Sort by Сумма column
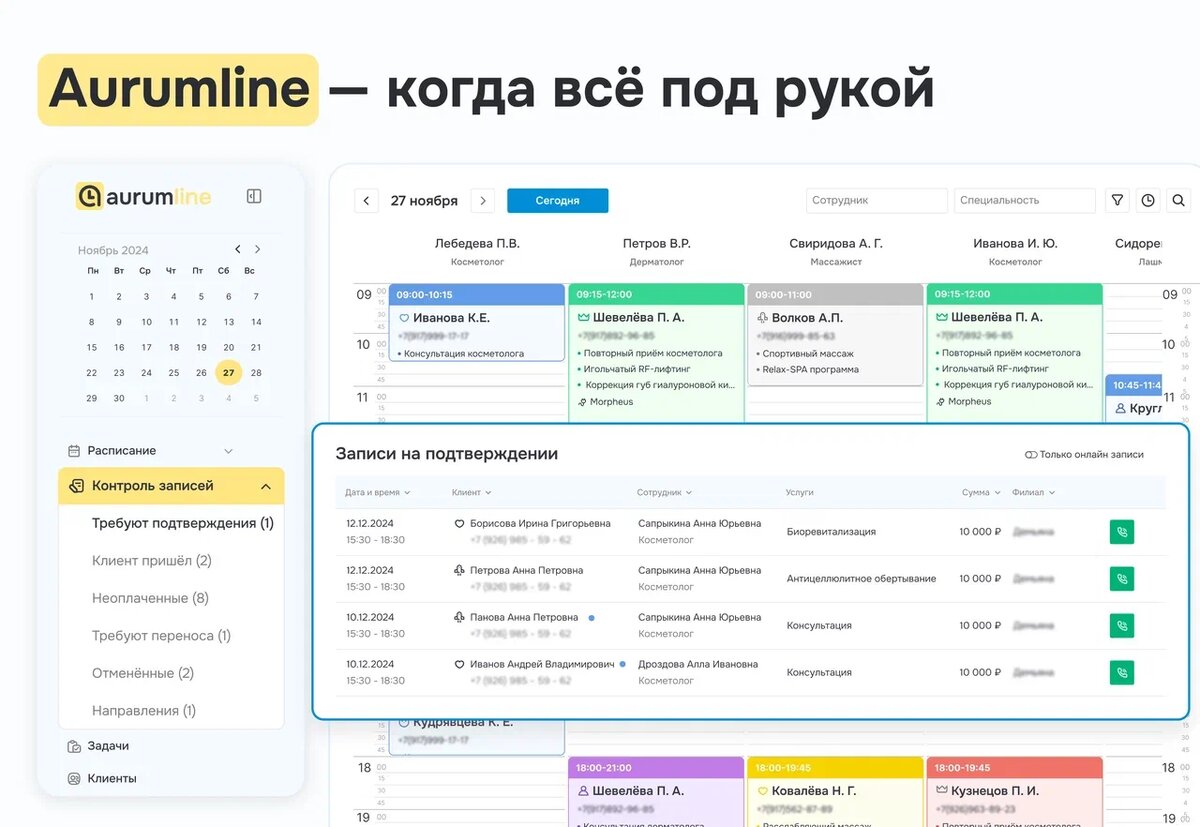Image resolution: width=1200 pixels, height=827 pixels. point(982,493)
